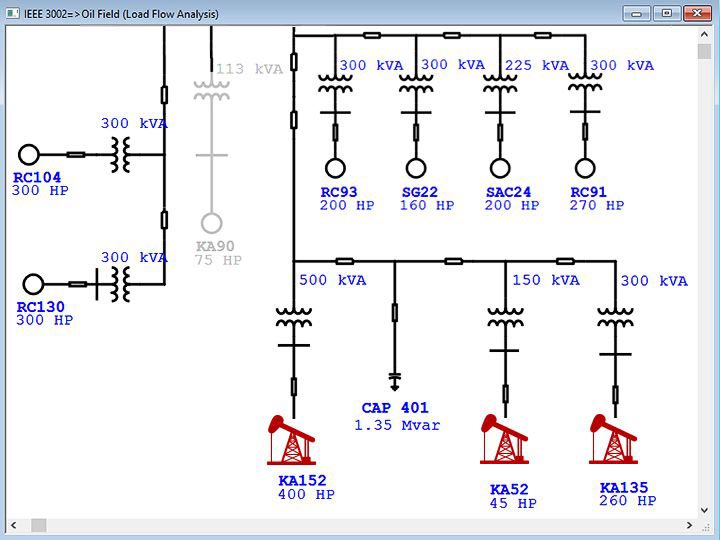This screenshot has height=540, width=720.
Task: Select the 150 kVA transformer above KA52
Action: [504, 318]
